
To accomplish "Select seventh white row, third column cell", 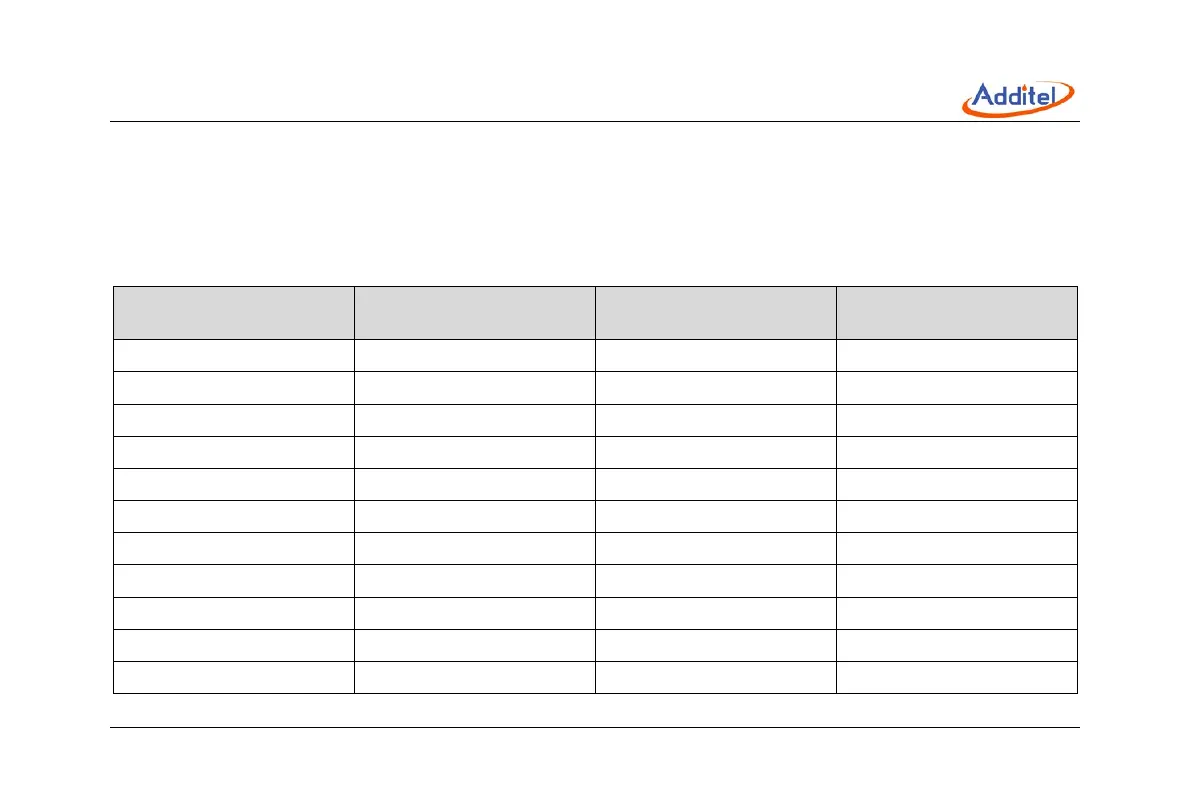I will point(715,548).
